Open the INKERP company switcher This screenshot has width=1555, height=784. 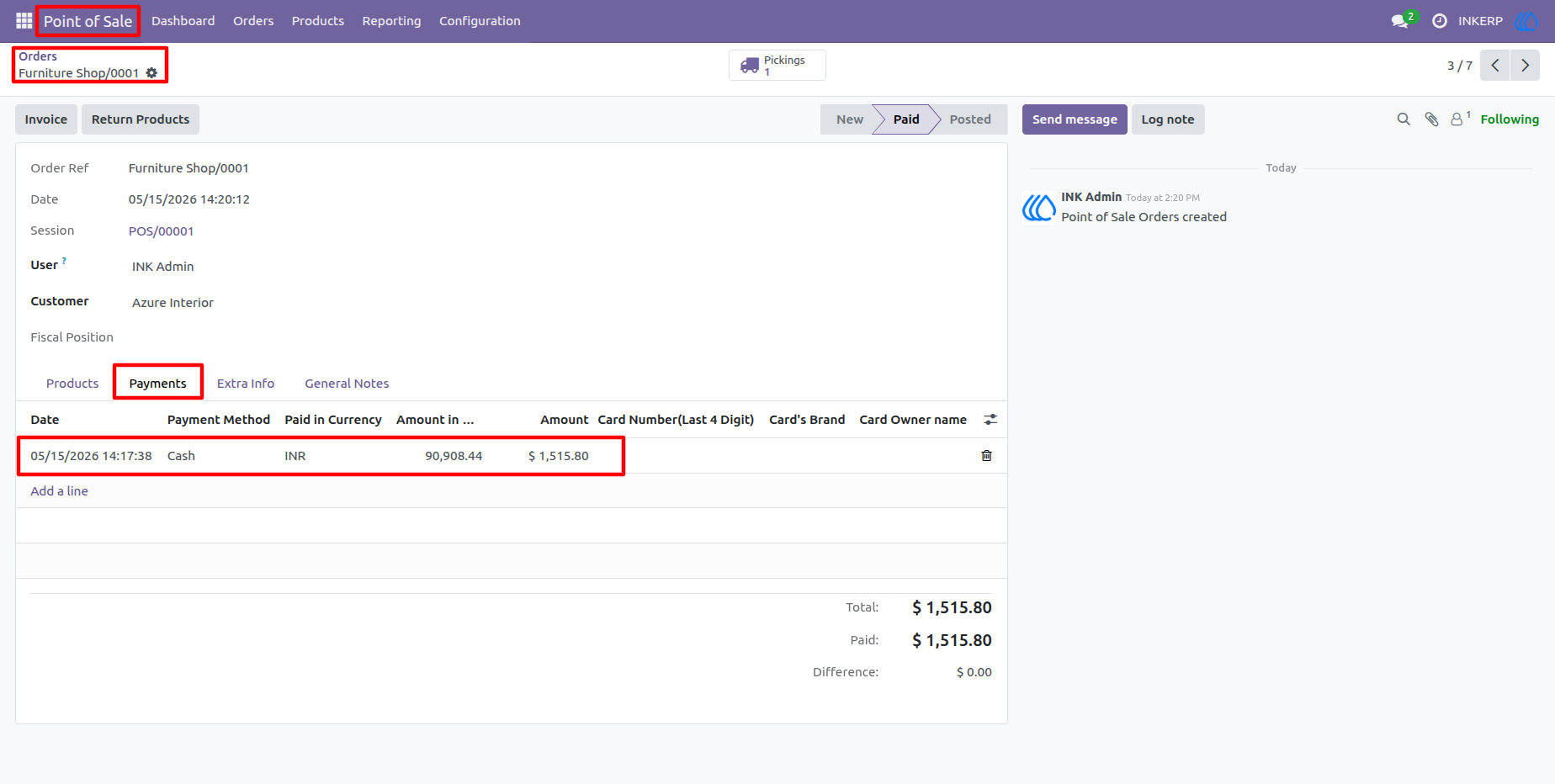[x=1480, y=21]
